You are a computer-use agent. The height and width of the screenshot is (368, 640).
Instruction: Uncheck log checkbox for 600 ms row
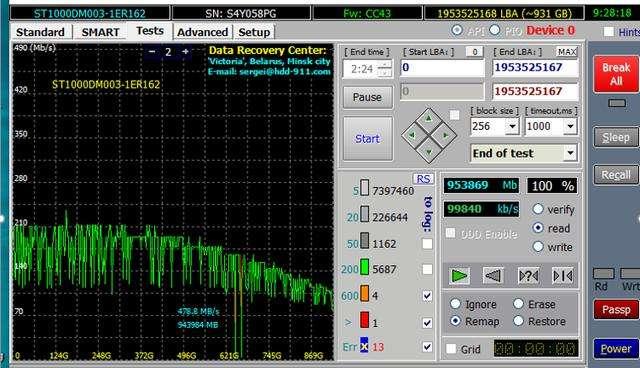pos(427,296)
